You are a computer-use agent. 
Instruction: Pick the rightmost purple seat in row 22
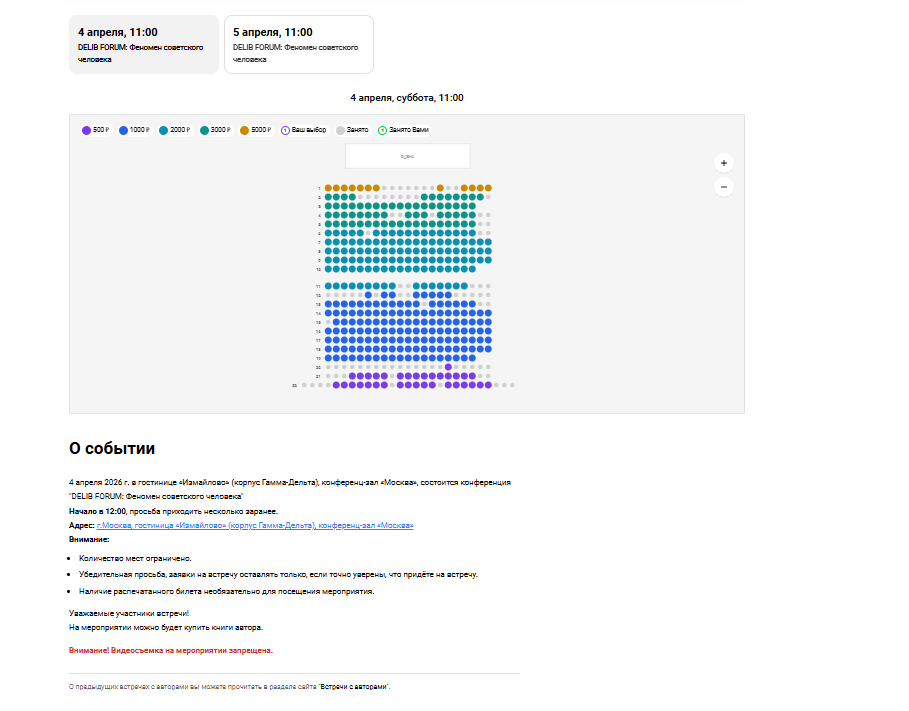tap(488, 385)
